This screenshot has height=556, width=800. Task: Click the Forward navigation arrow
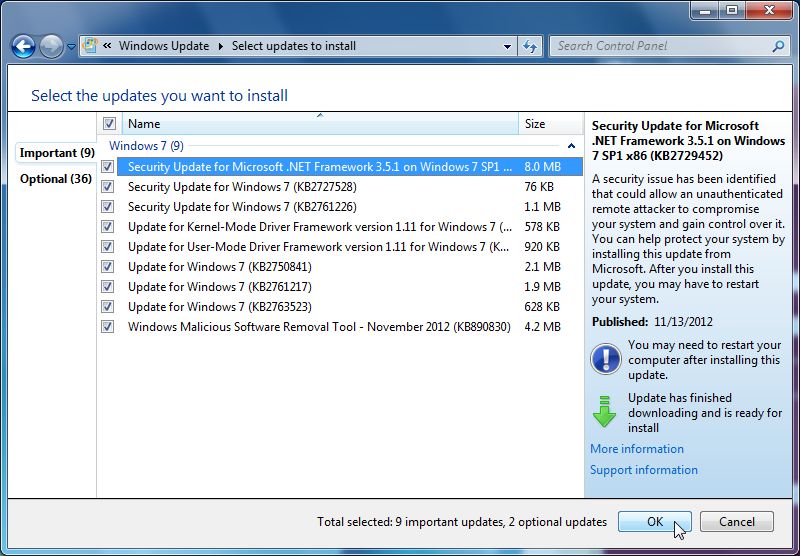(52, 46)
